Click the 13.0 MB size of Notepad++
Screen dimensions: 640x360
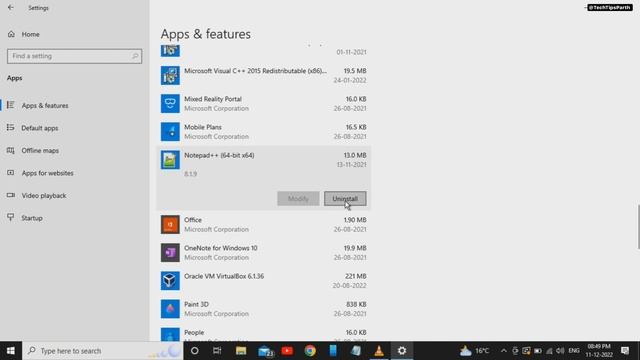coord(355,155)
